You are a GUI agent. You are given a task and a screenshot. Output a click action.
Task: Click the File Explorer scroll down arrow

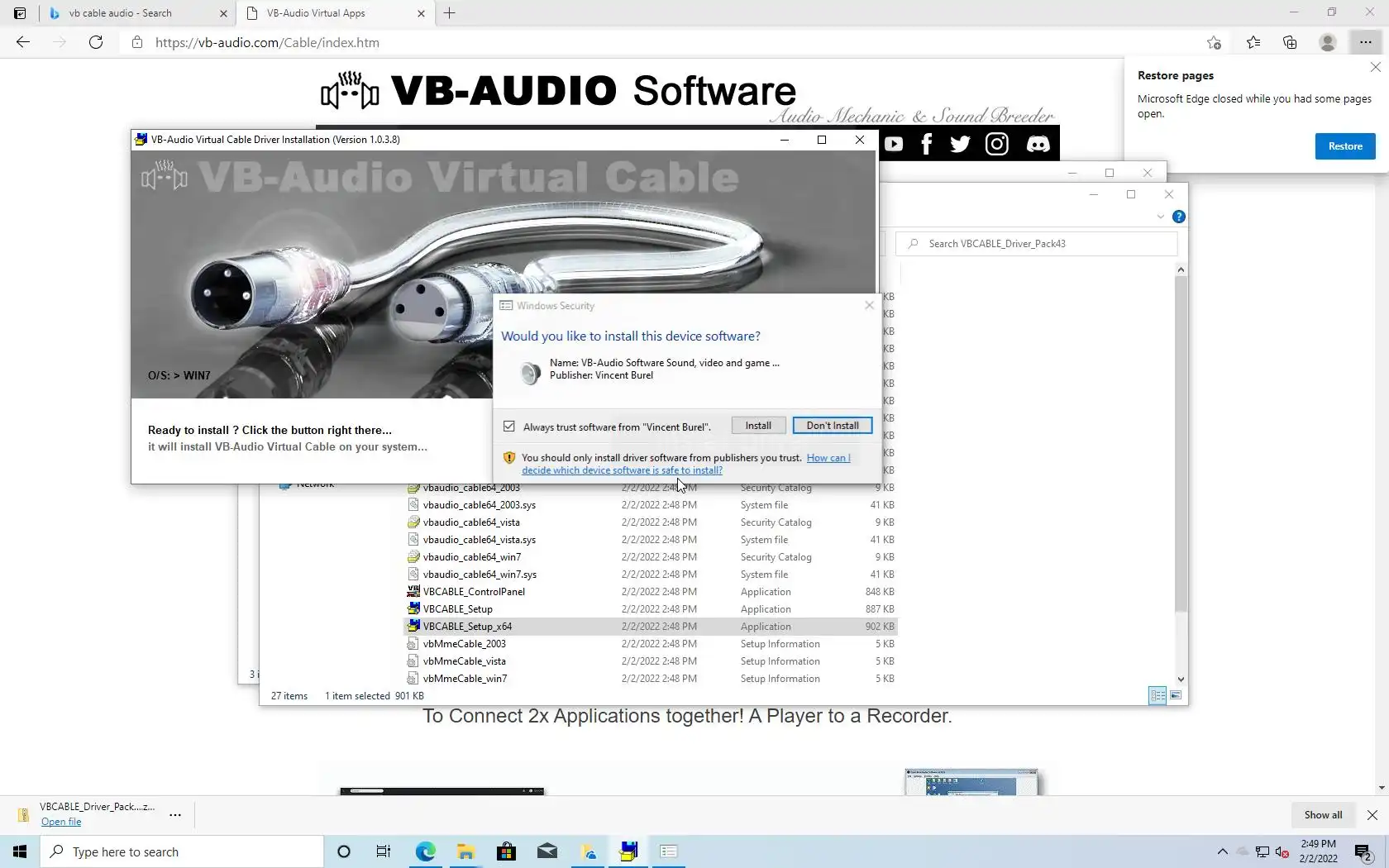tap(1181, 680)
